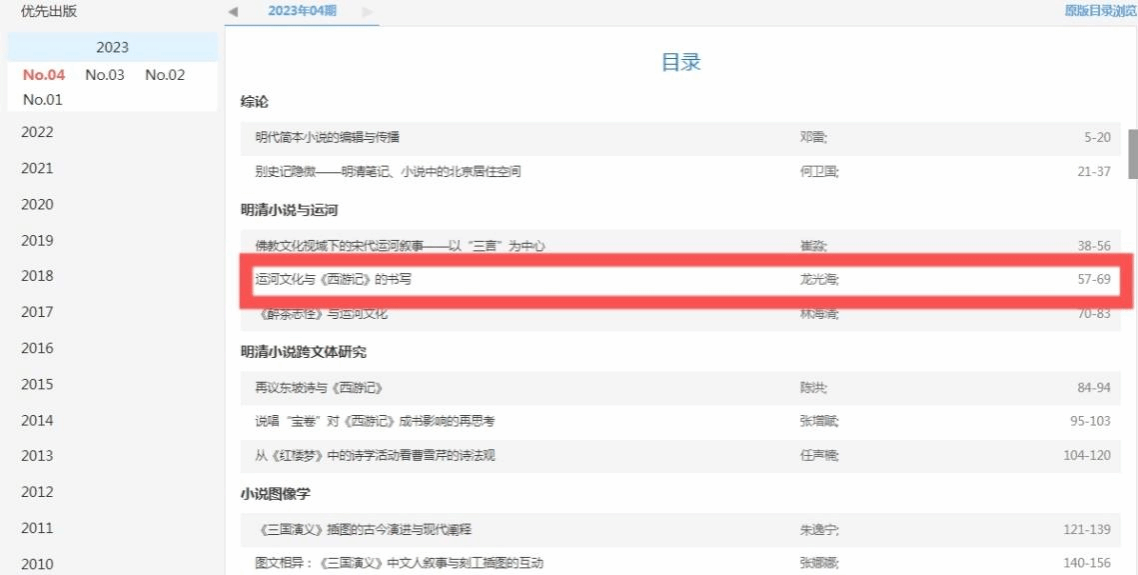This screenshot has height=575, width=1138.
Task: Click the previous issue left arrow
Action: pyautogui.click(x=233, y=11)
